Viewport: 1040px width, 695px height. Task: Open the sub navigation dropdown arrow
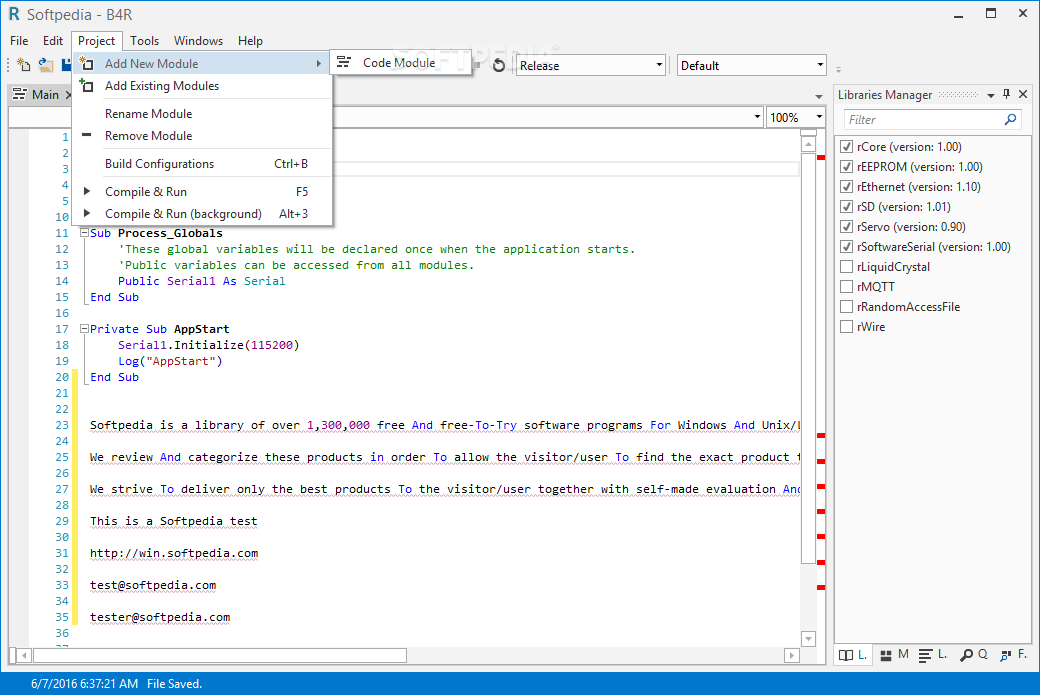(x=757, y=117)
